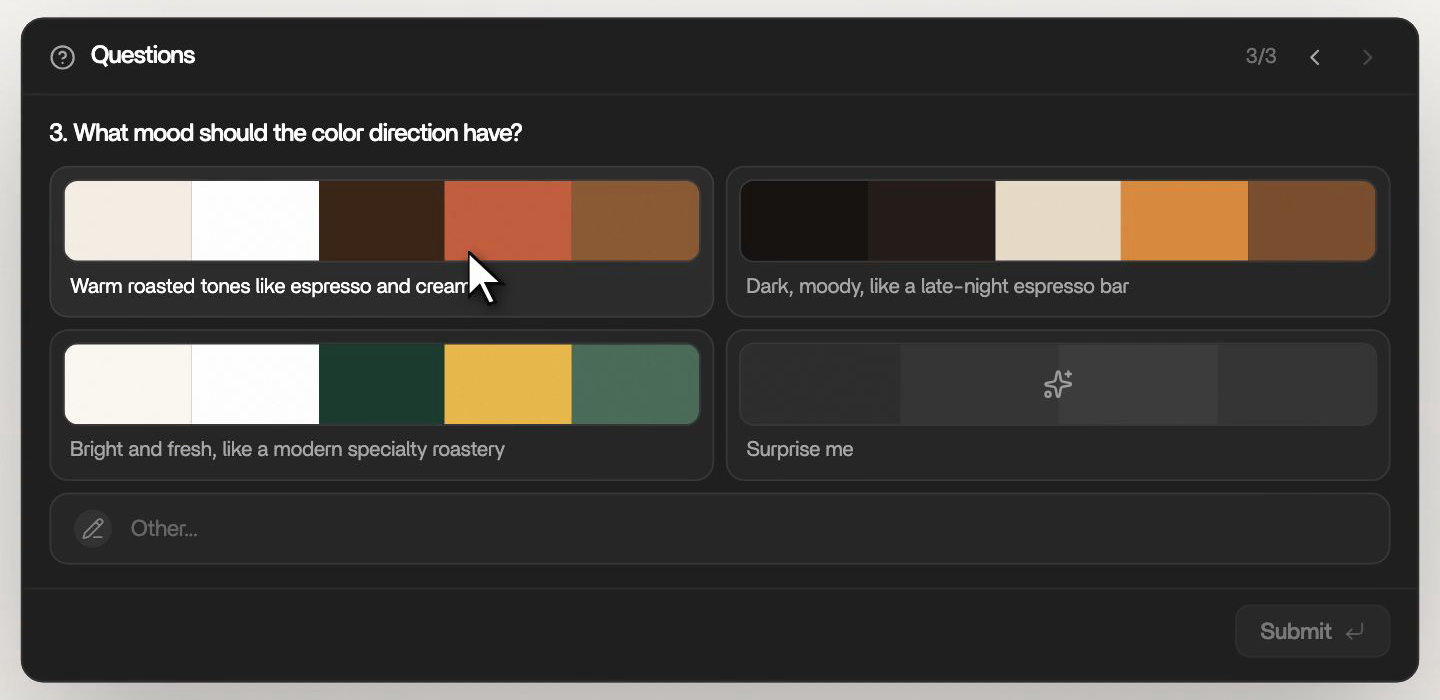This screenshot has width=1440, height=700.
Task: Select the Surprise me option text
Action: [800, 449]
